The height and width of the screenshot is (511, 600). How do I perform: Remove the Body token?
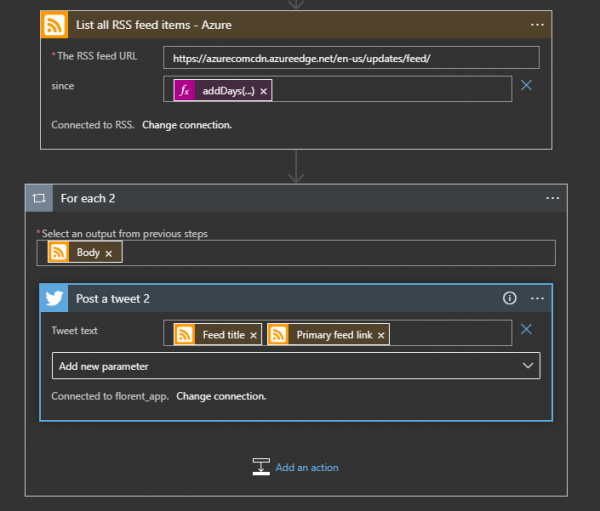109,254
